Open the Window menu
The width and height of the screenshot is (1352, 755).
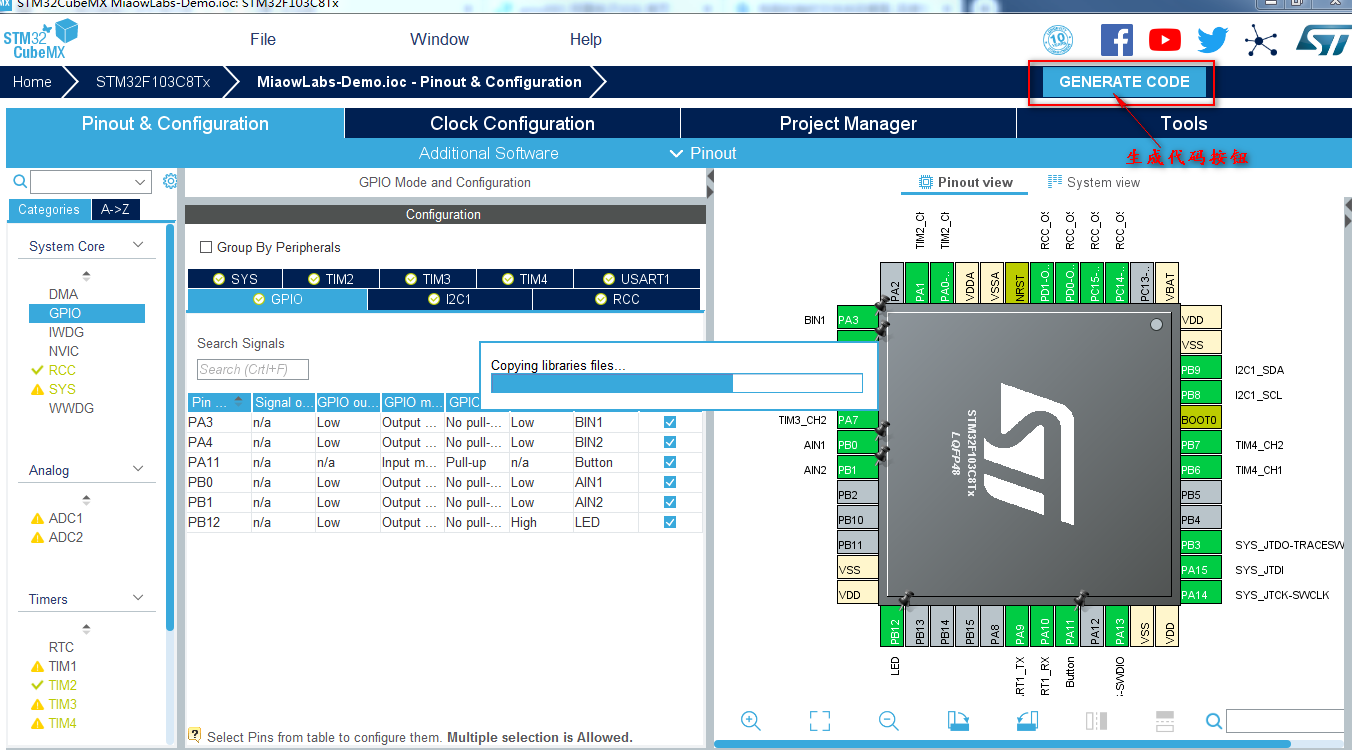439,39
